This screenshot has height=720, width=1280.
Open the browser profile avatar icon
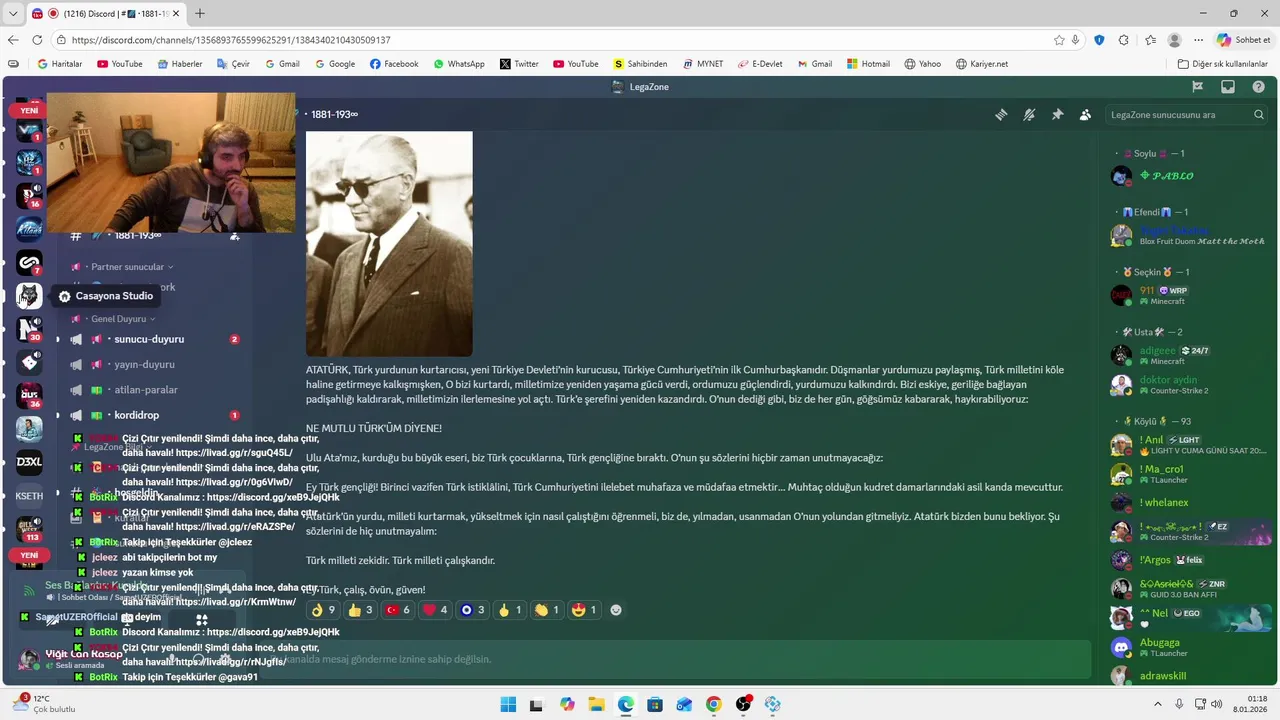[x=1174, y=40]
